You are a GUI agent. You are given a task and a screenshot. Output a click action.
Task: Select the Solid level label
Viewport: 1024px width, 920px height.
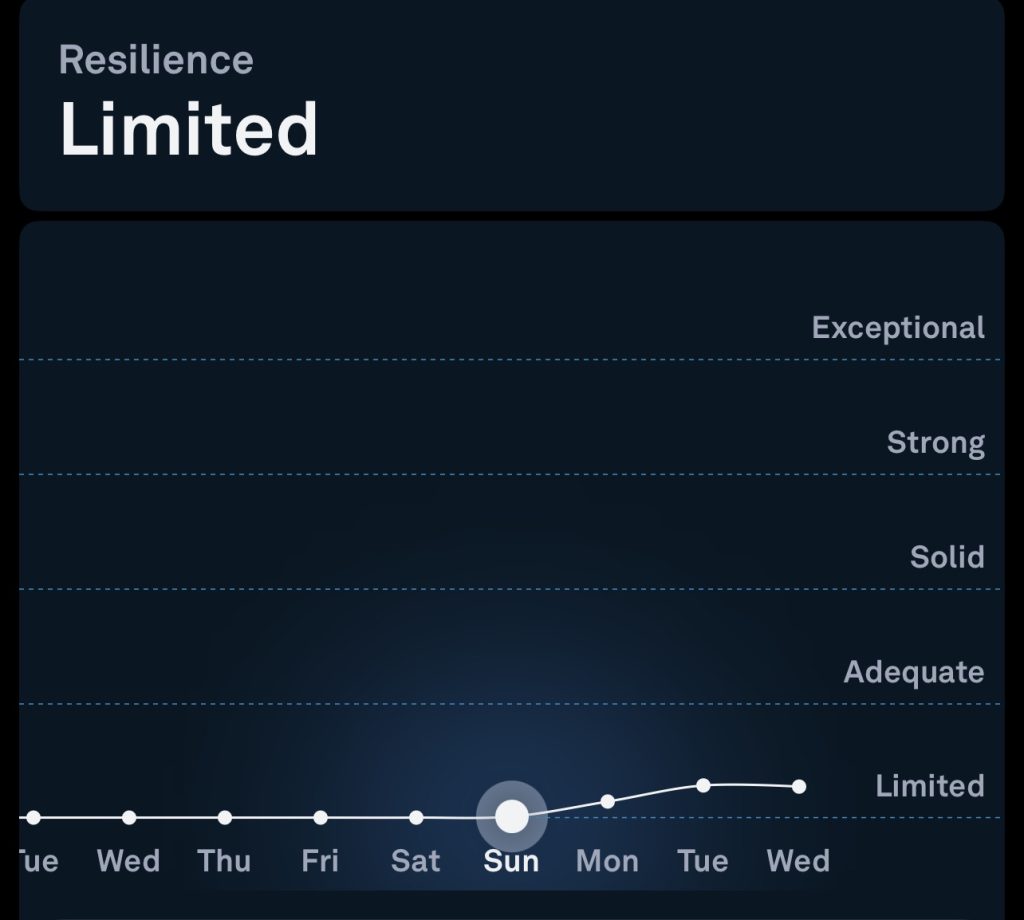pyautogui.click(x=947, y=557)
